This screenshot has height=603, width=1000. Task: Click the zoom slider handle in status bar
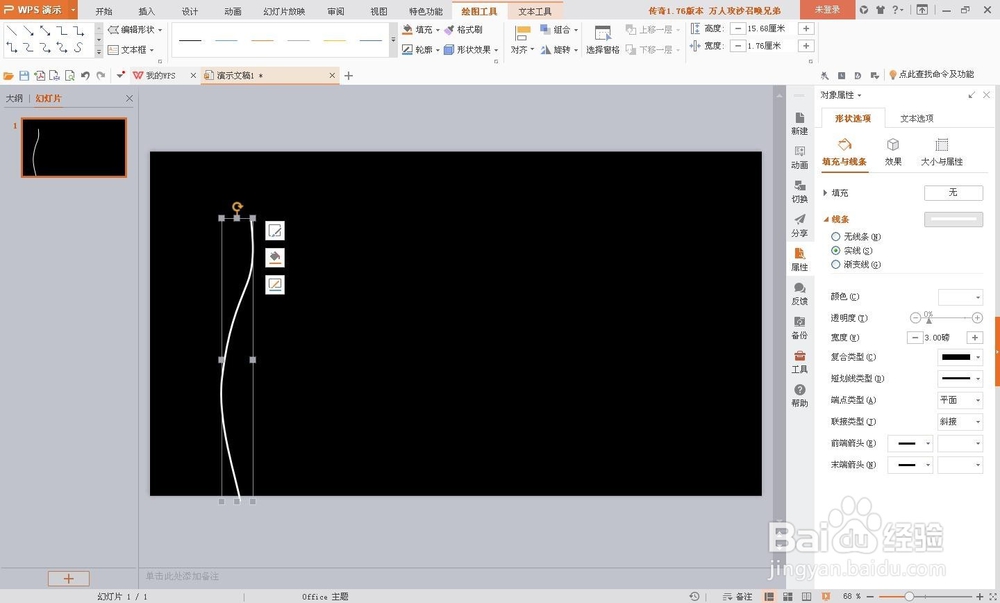909,597
